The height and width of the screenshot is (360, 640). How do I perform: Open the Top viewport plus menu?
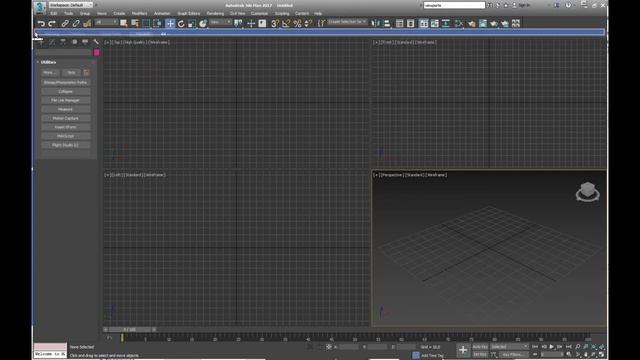pyautogui.click(x=107, y=42)
